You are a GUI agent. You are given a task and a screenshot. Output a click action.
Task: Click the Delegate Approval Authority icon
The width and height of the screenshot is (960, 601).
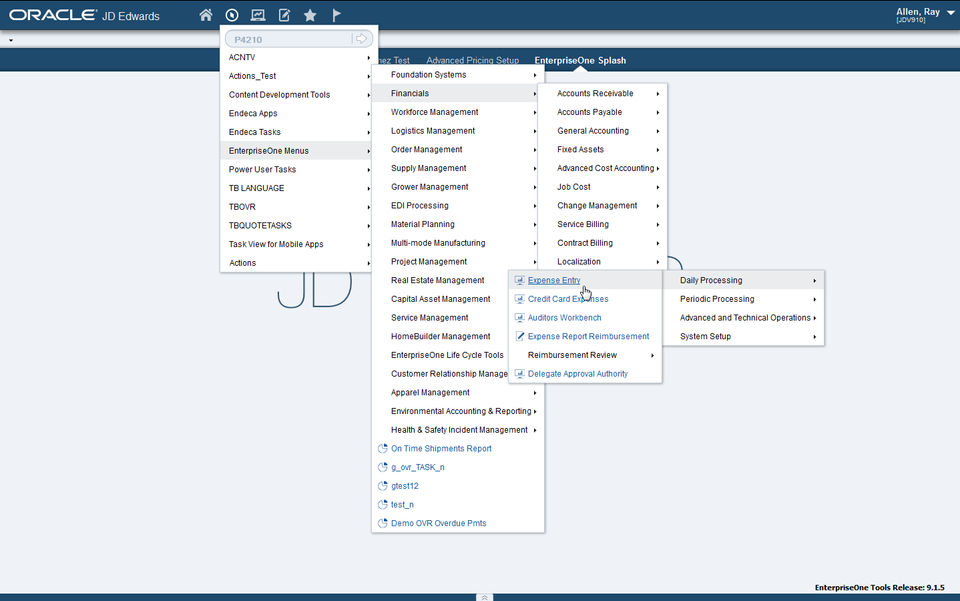519,374
